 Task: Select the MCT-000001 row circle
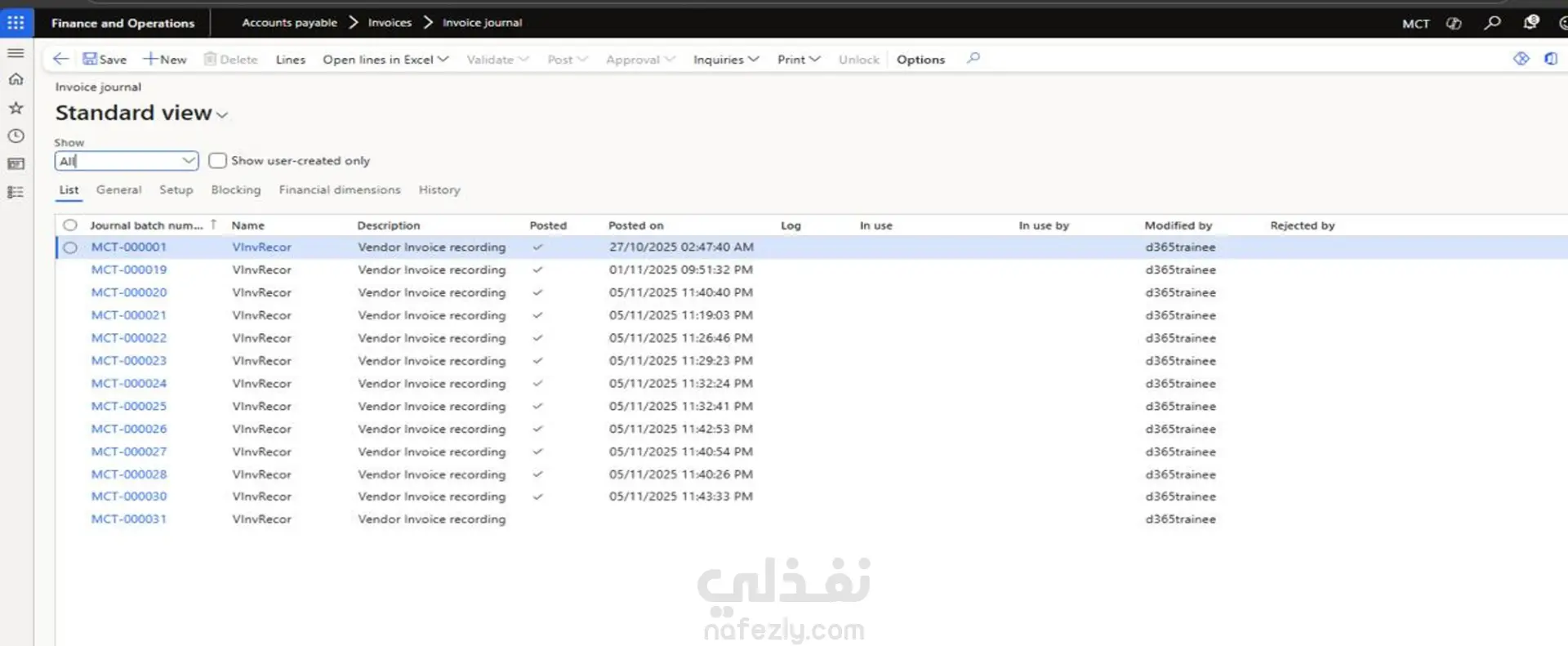[x=70, y=247]
